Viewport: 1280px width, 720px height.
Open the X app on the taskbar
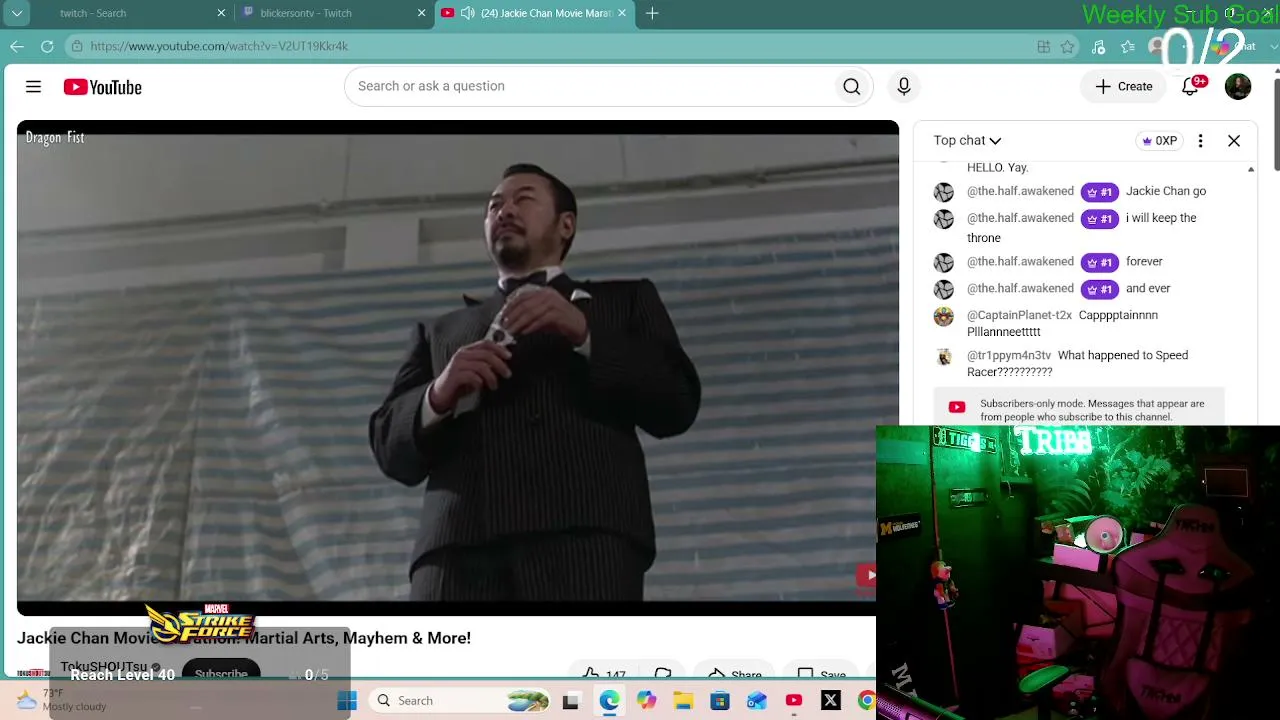(831, 701)
